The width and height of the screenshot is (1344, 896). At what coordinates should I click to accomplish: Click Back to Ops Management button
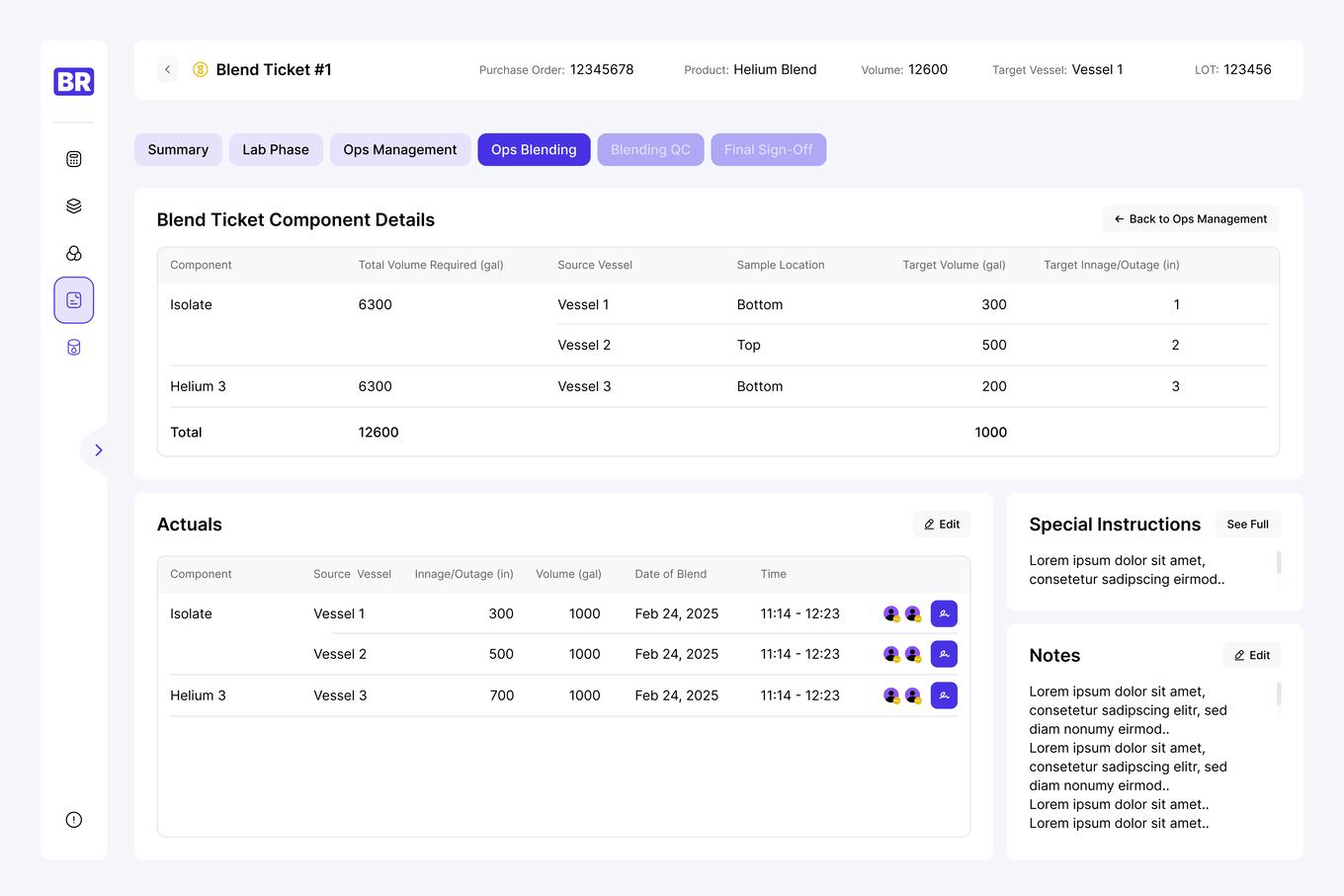pyautogui.click(x=1191, y=219)
